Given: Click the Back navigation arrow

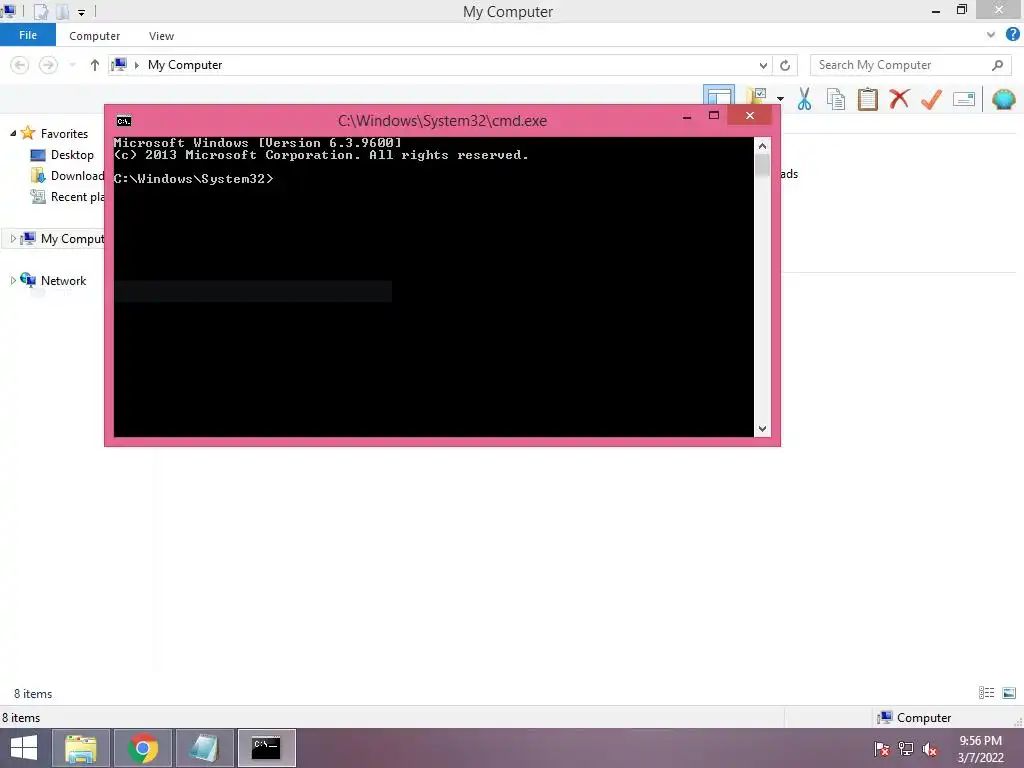Looking at the screenshot, I should [20, 65].
